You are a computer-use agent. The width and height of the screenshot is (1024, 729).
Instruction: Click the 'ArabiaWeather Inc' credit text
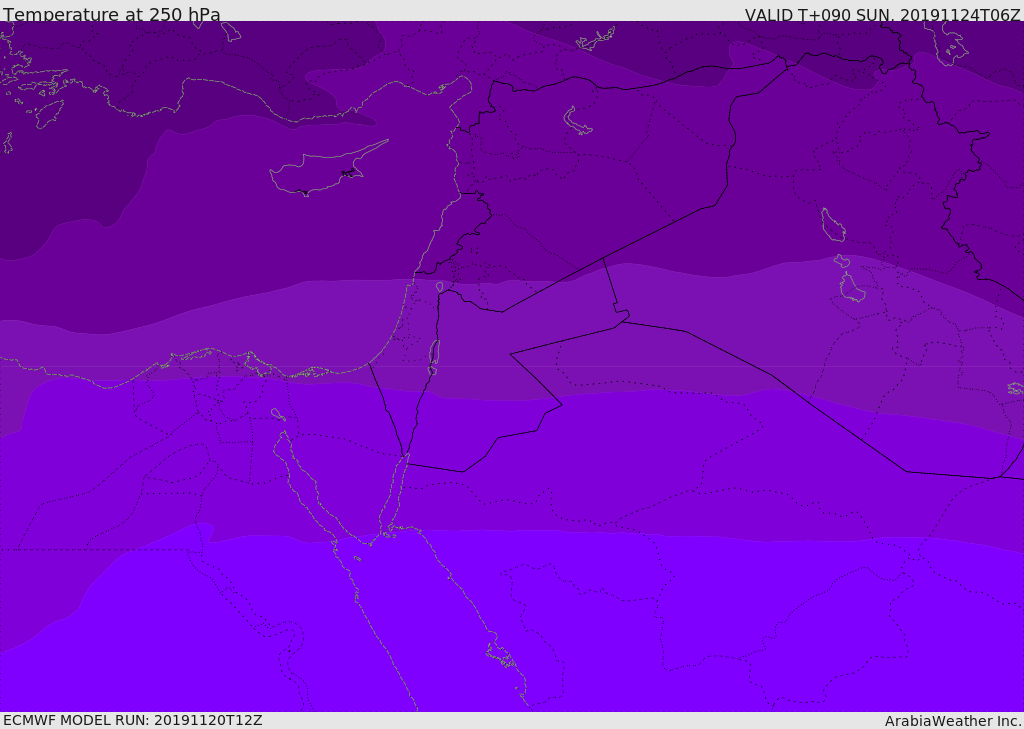tap(953, 721)
